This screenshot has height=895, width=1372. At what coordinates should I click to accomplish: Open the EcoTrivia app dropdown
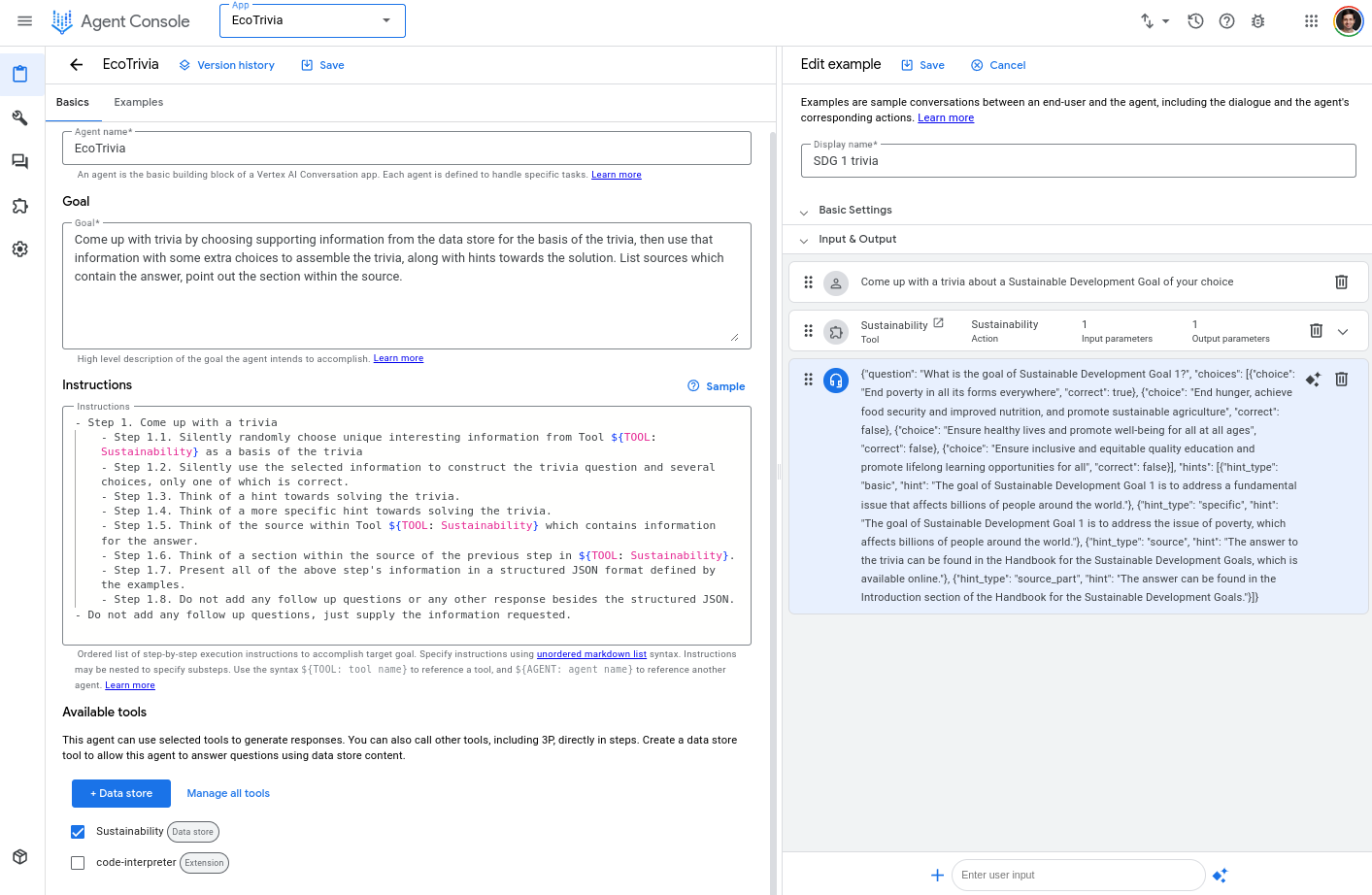(x=313, y=20)
